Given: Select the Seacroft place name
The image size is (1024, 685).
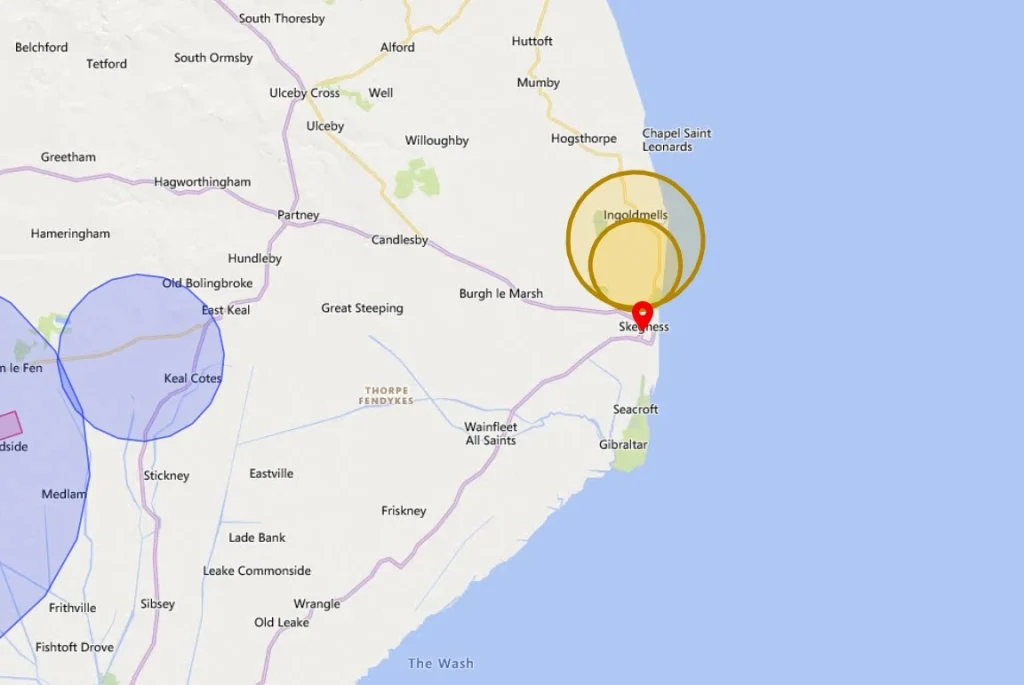Looking at the screenshot, I should (635, 409).
